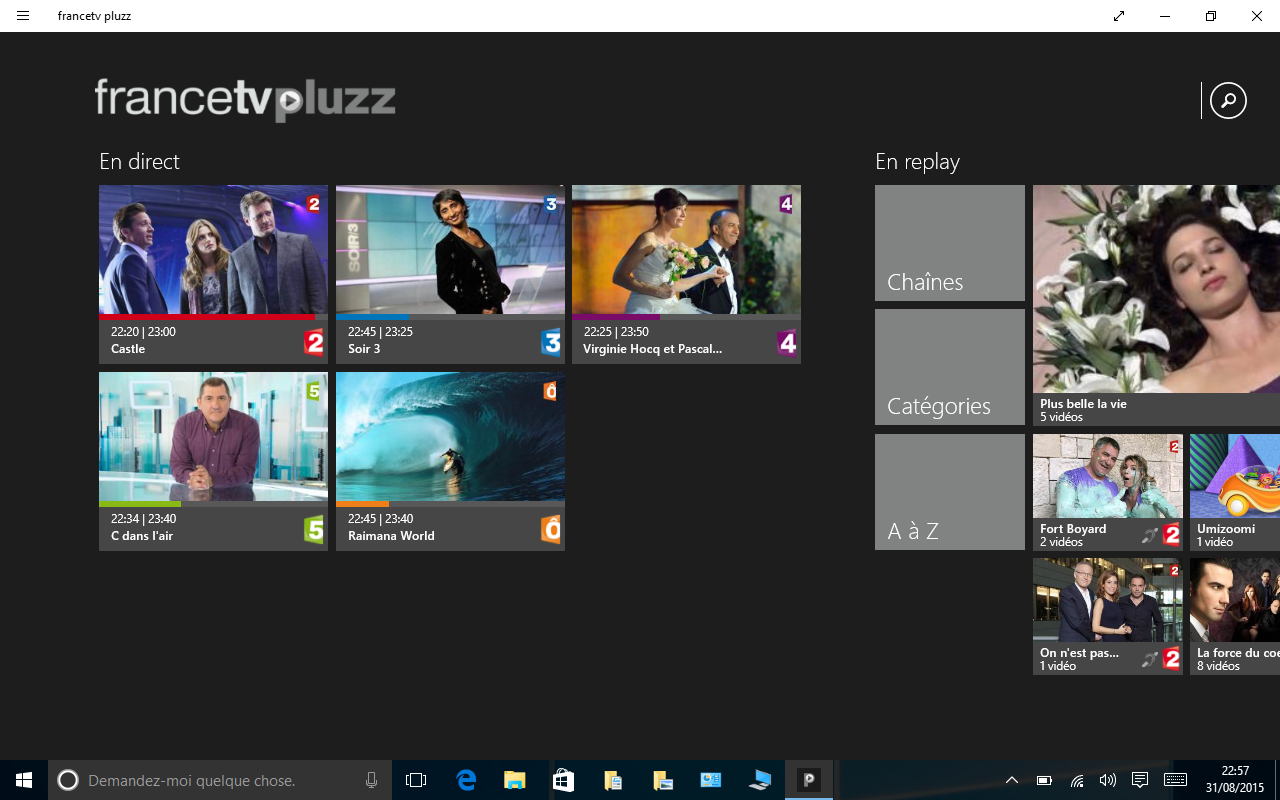Click the Pluzz app taskbar icon
Viewport: 1280px width, 800px height.
(x=809, y=780)
